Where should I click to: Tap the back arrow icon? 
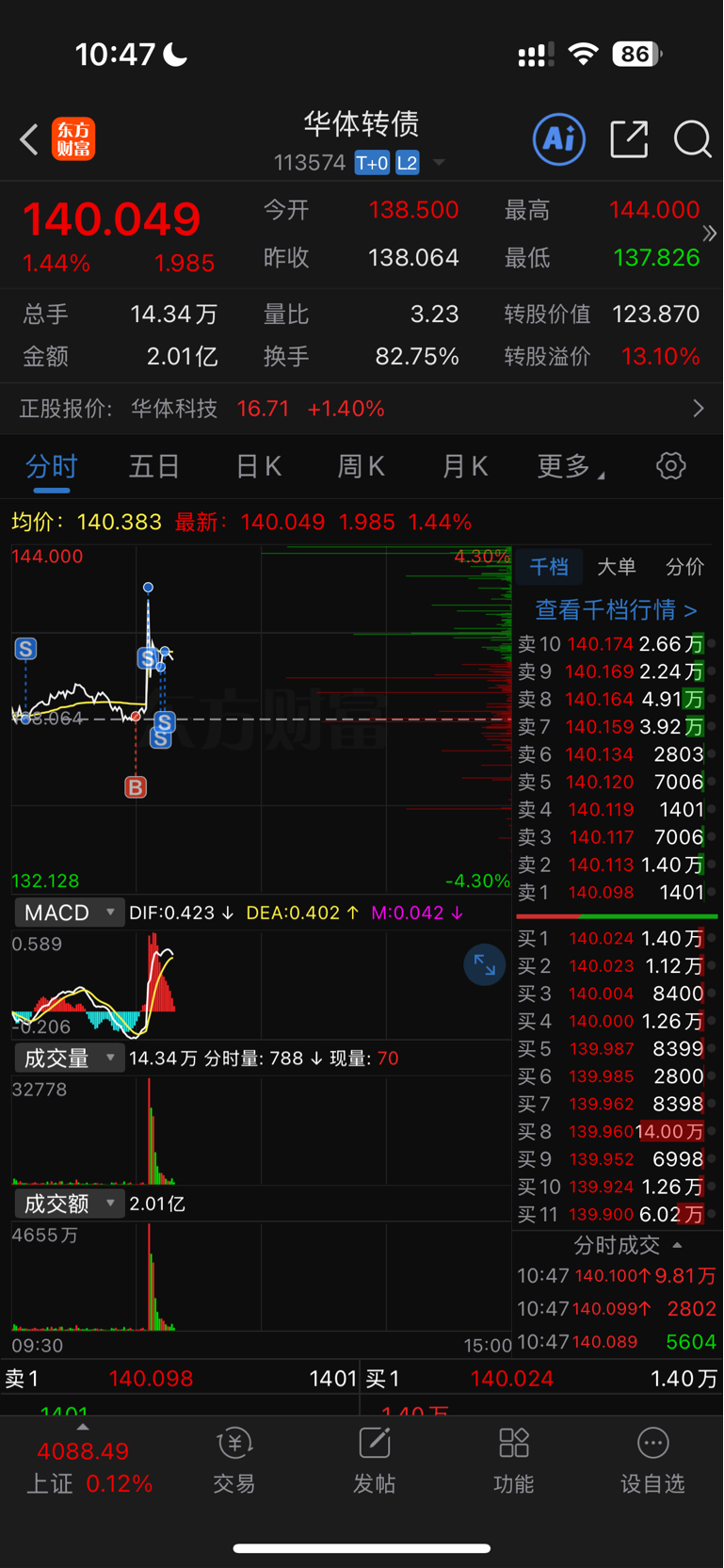(29, 140)
